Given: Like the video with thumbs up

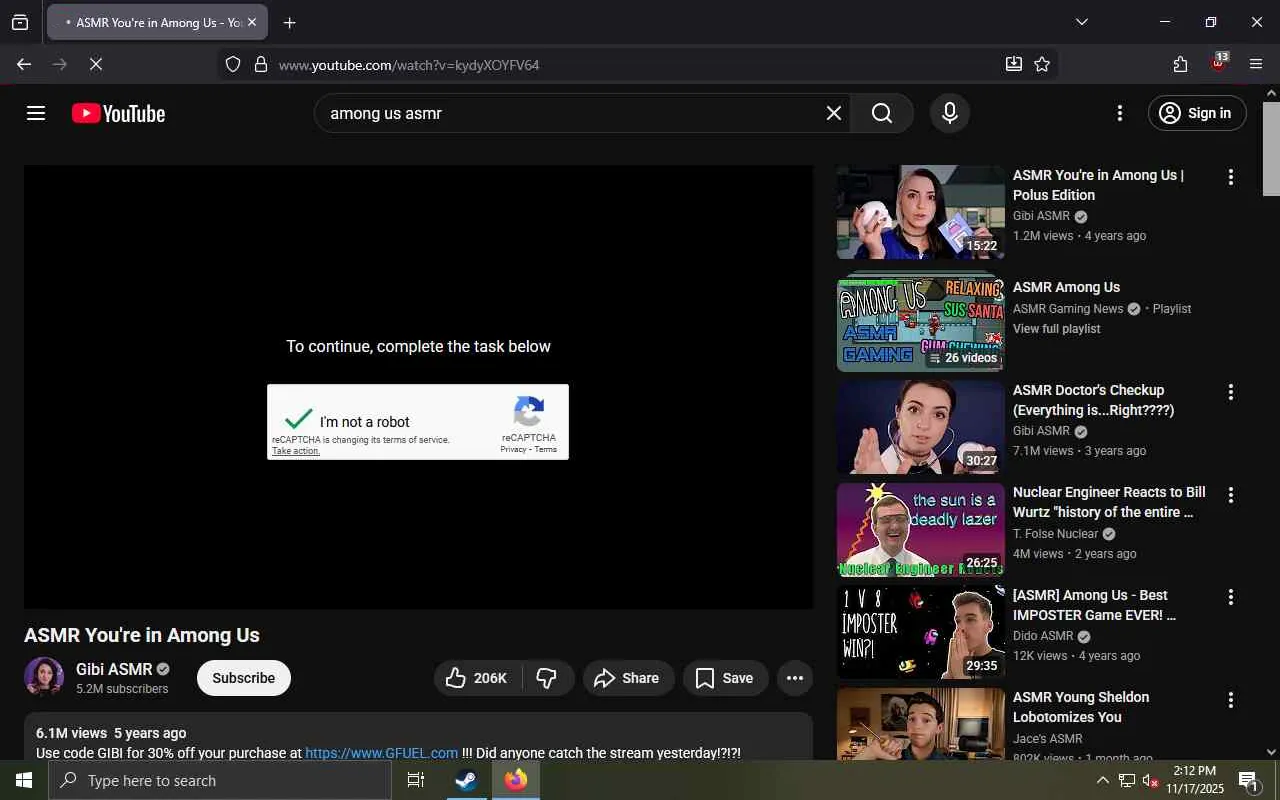Looking at the screenshot, I should coord(476,678).
